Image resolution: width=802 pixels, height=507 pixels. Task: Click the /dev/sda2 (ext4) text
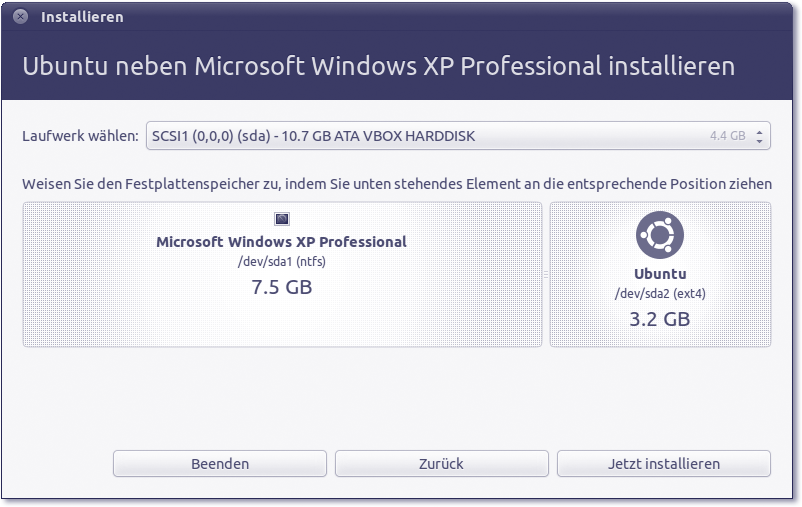click(660, 294)
